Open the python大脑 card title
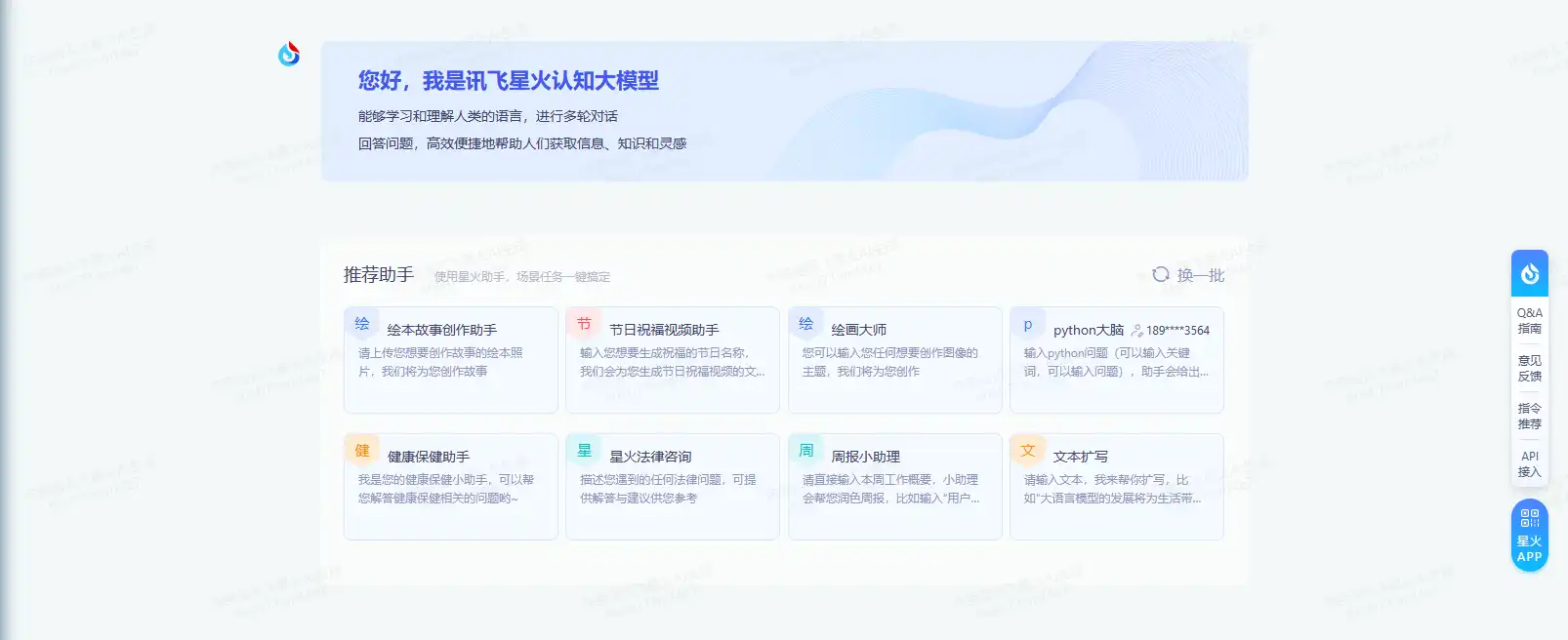 pos(1089,330)
